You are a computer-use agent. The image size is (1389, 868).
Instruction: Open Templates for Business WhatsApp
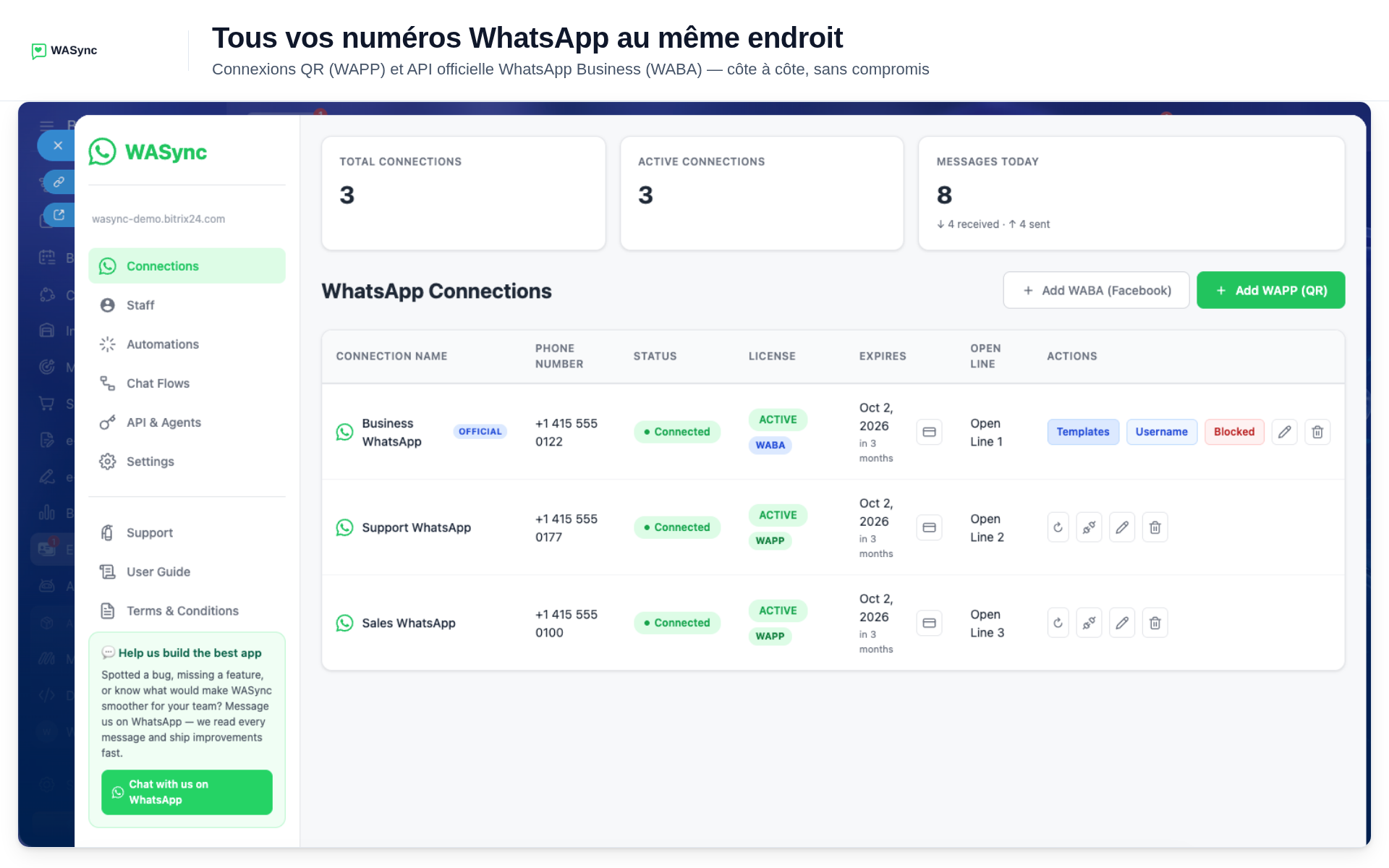(x=1083, y=432)
